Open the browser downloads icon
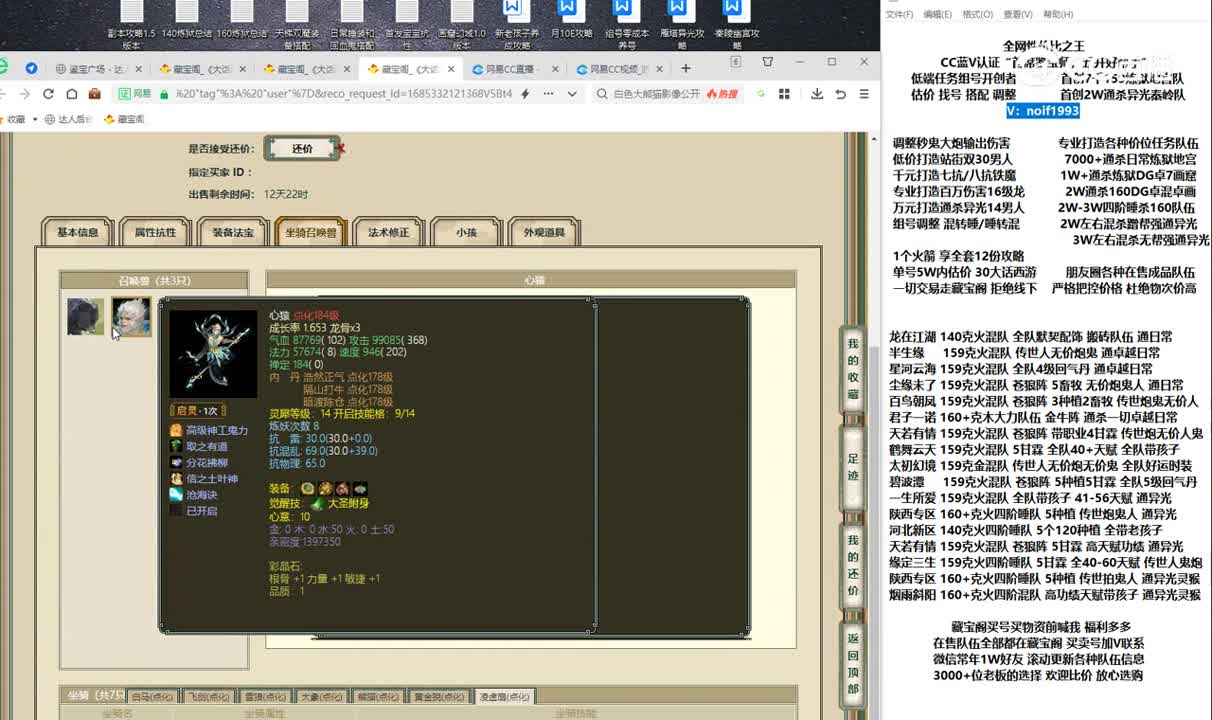Image resolution: width=1212 pixels, height=720 pixels. point(817,94)
